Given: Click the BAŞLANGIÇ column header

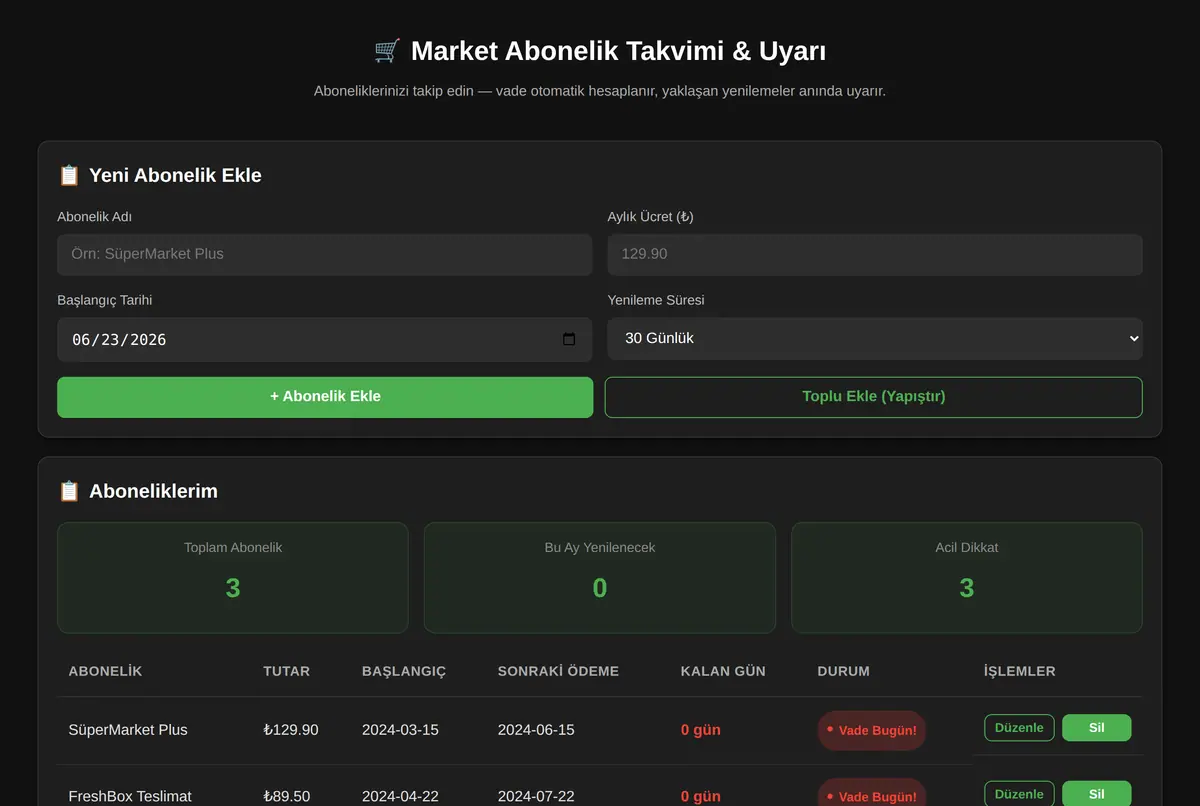Looking at the screenshot, I should (404, 671).
